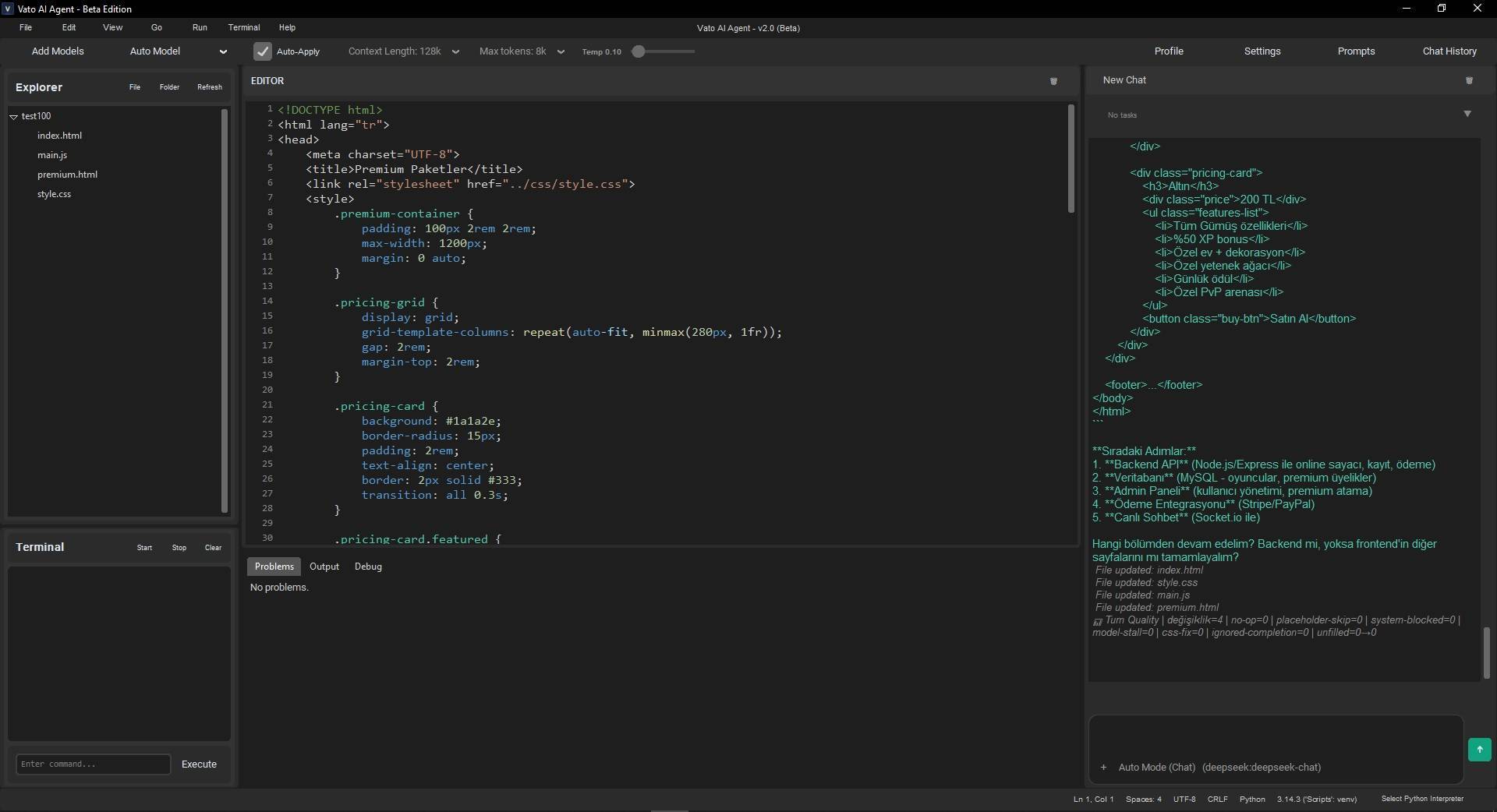The image size is (1497, 812).
Task: Open the Terminal menu in the menu bar
Action: (243, 27)
